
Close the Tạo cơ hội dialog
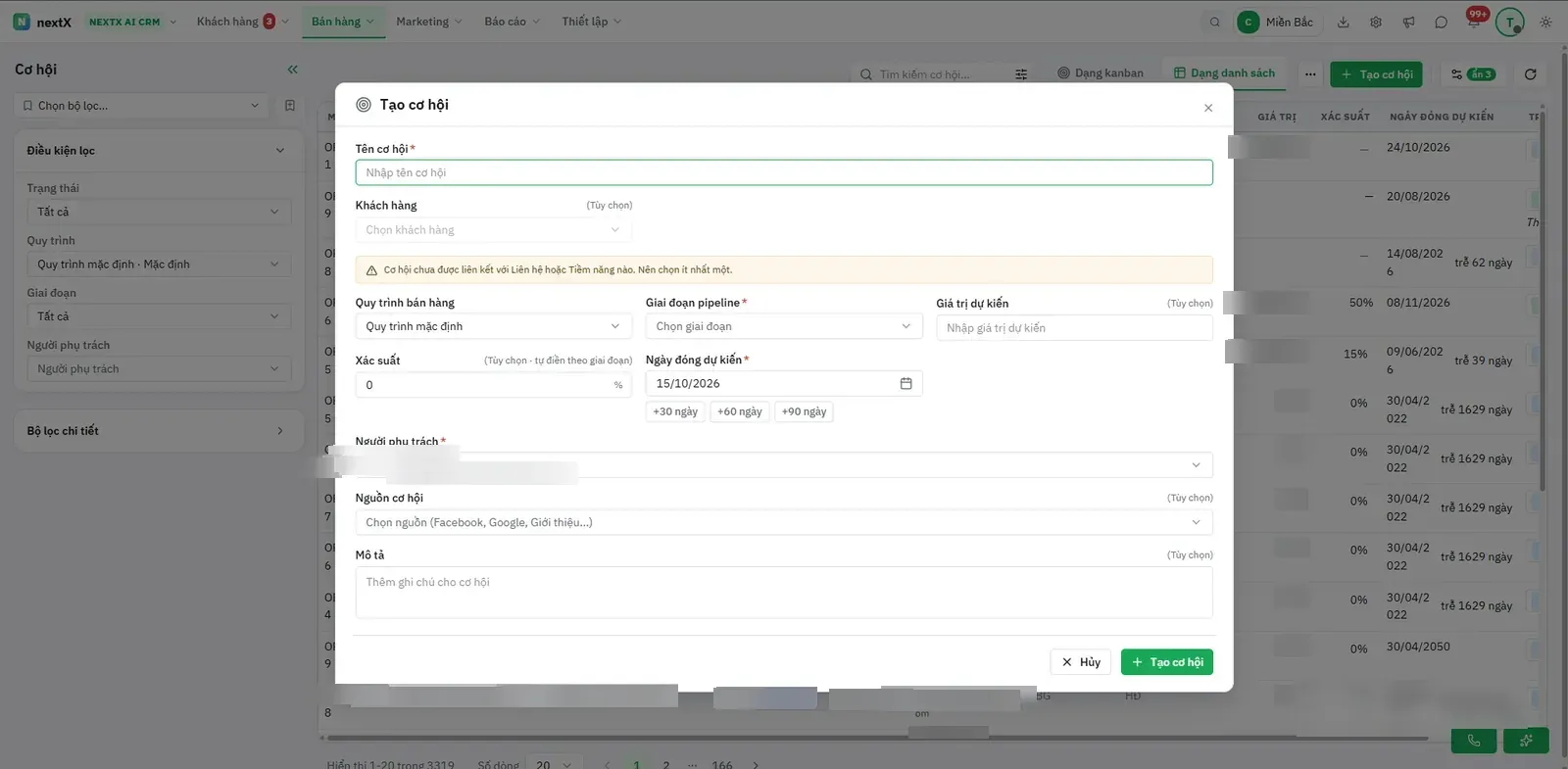click(x=1208, y=108)
